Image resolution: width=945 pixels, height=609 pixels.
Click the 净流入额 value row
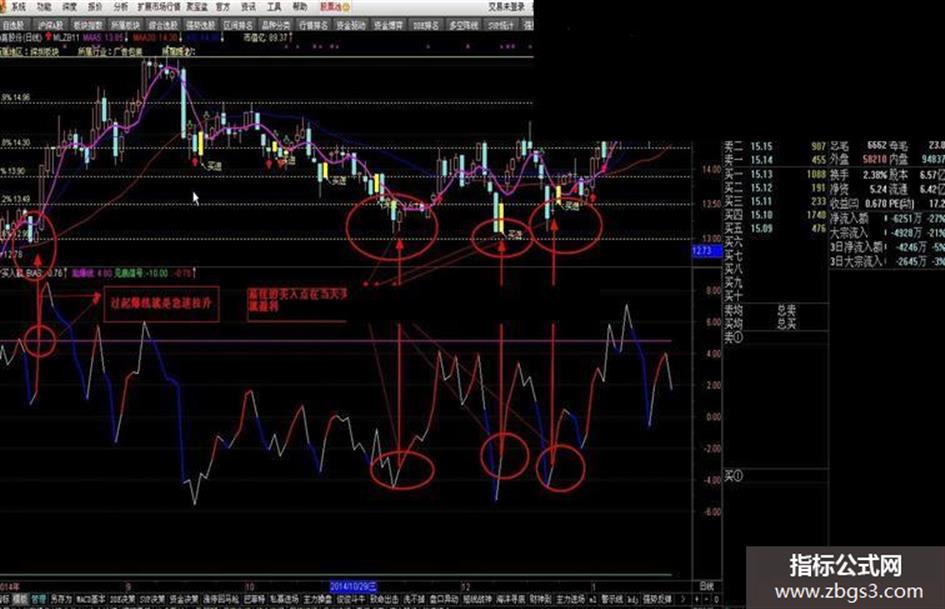coord(887,218)
